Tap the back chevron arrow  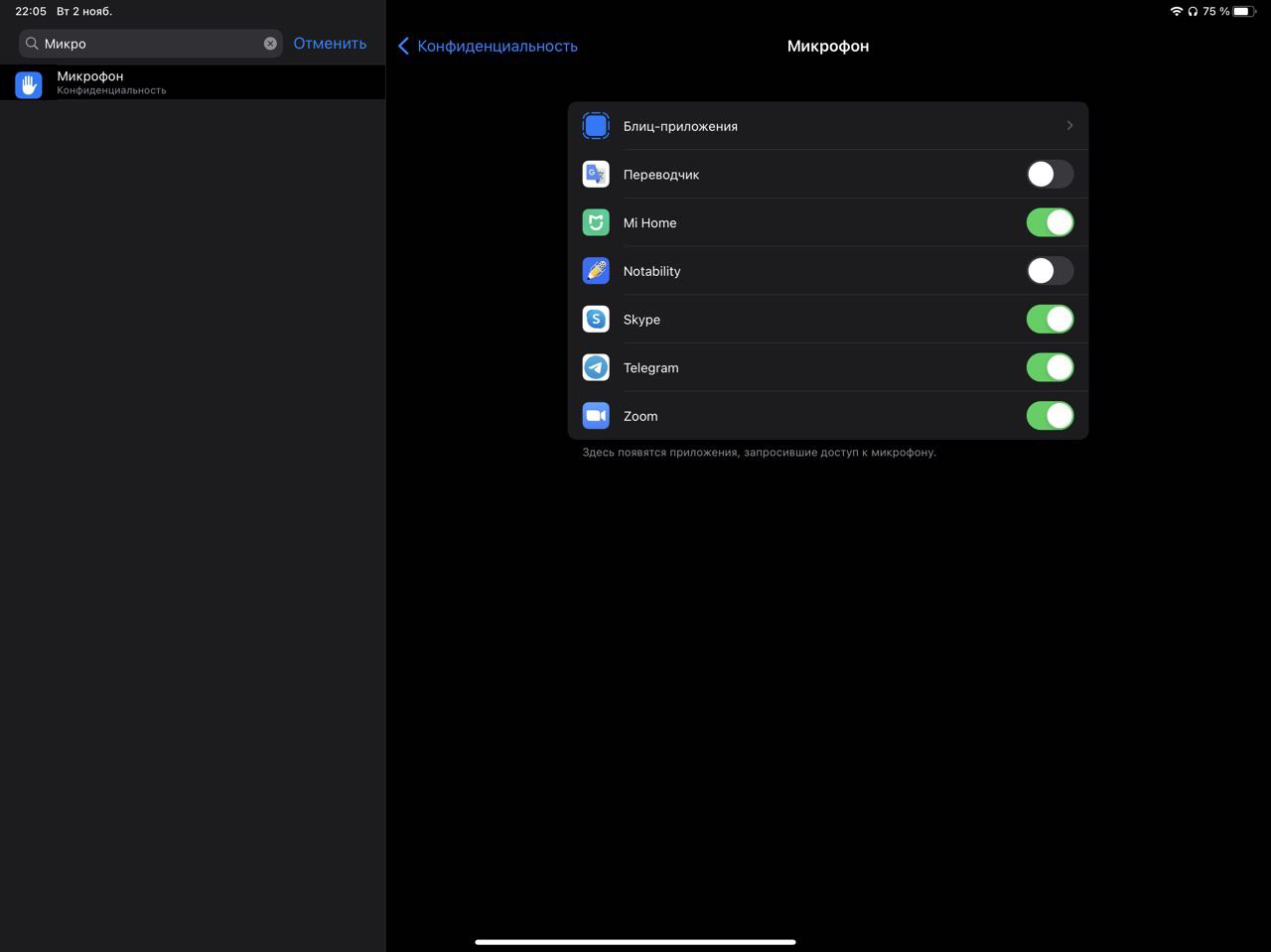click(403, 46)
